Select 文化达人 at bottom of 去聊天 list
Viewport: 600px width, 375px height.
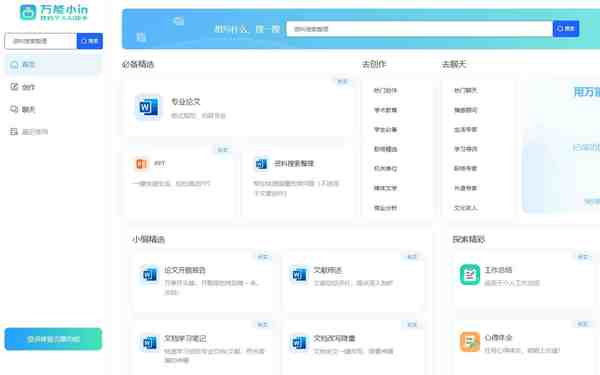click(x=465, y=208)
